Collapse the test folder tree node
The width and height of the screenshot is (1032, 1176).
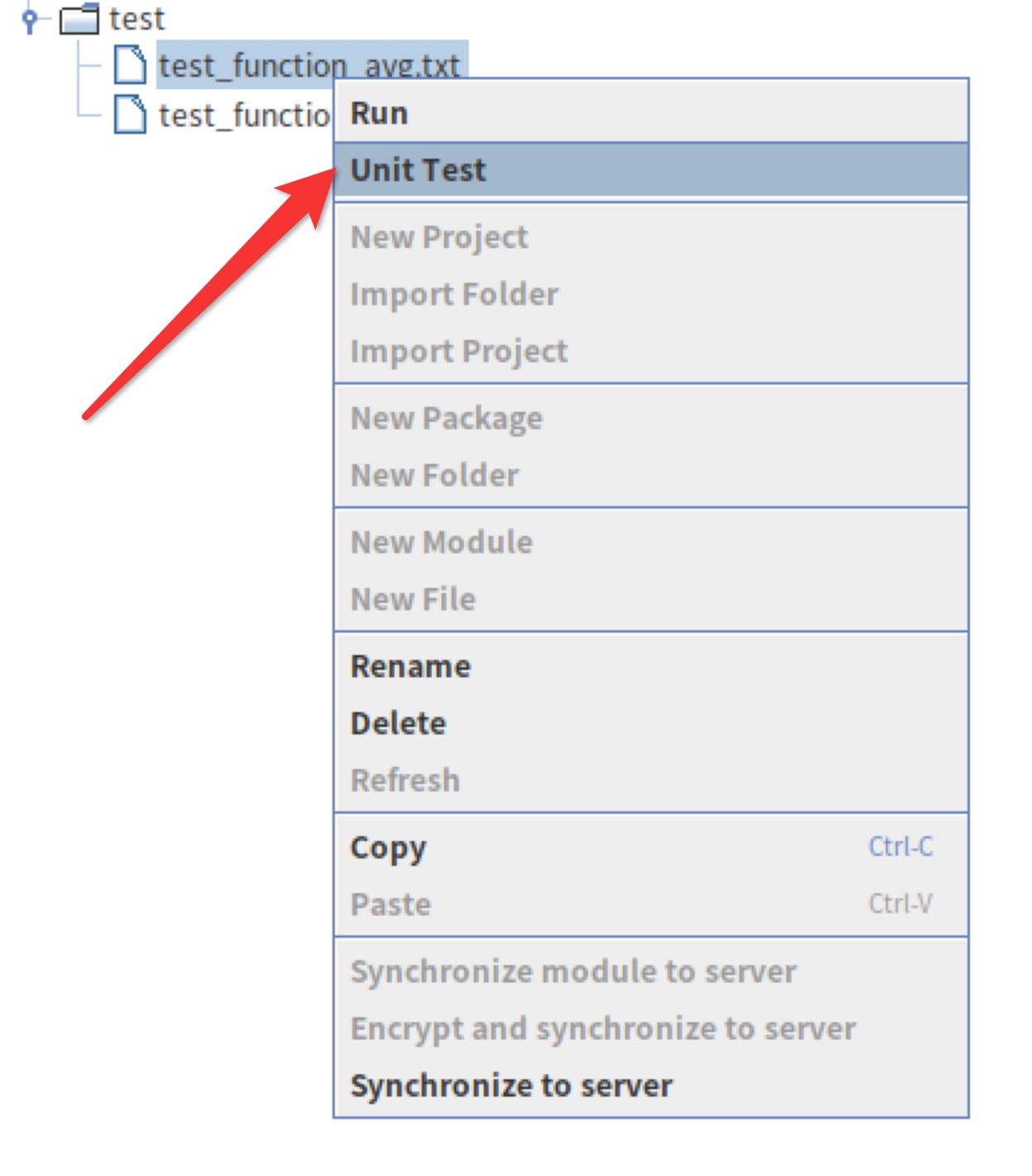click(31, 18)
